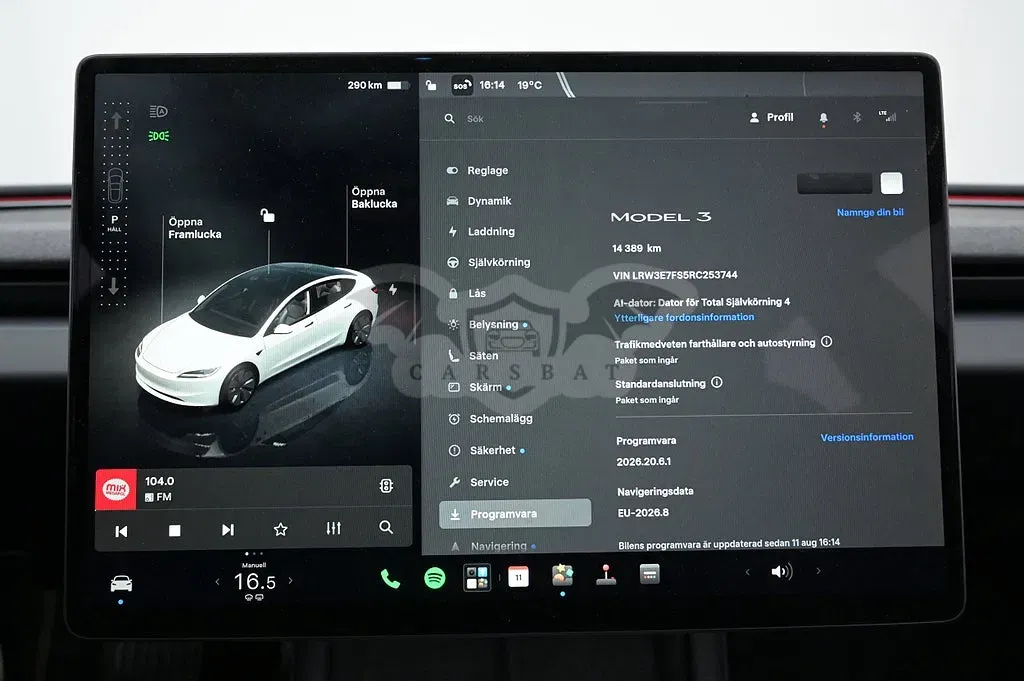Open the audio equalizer settings
Screen dimensions: 1024x681
click(x=334, y=528)
